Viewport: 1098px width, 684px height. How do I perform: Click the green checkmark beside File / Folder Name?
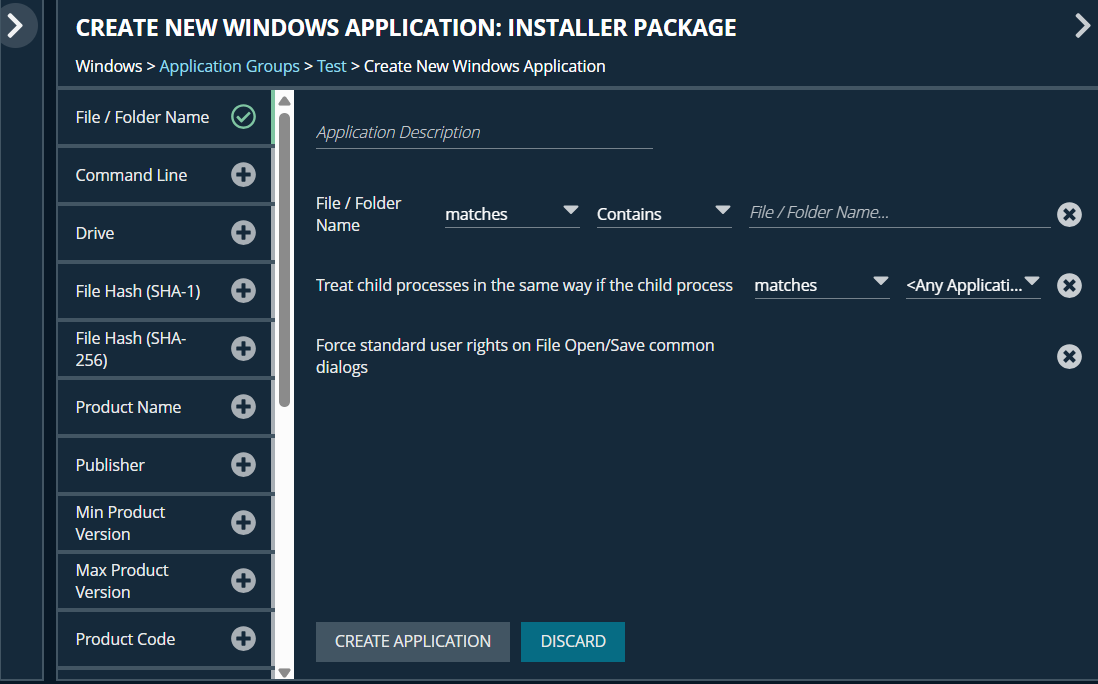[x=243, y=116]
